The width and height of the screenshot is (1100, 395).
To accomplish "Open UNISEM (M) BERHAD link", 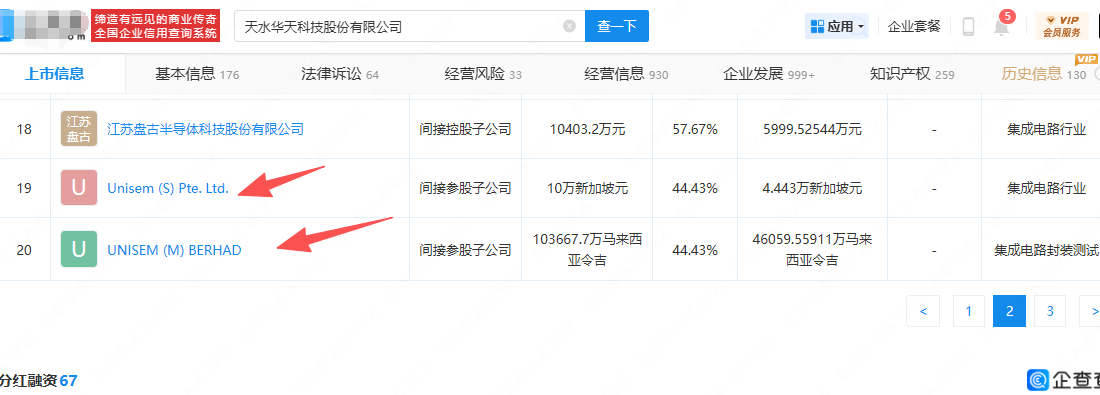I will [x=174, y=250].
